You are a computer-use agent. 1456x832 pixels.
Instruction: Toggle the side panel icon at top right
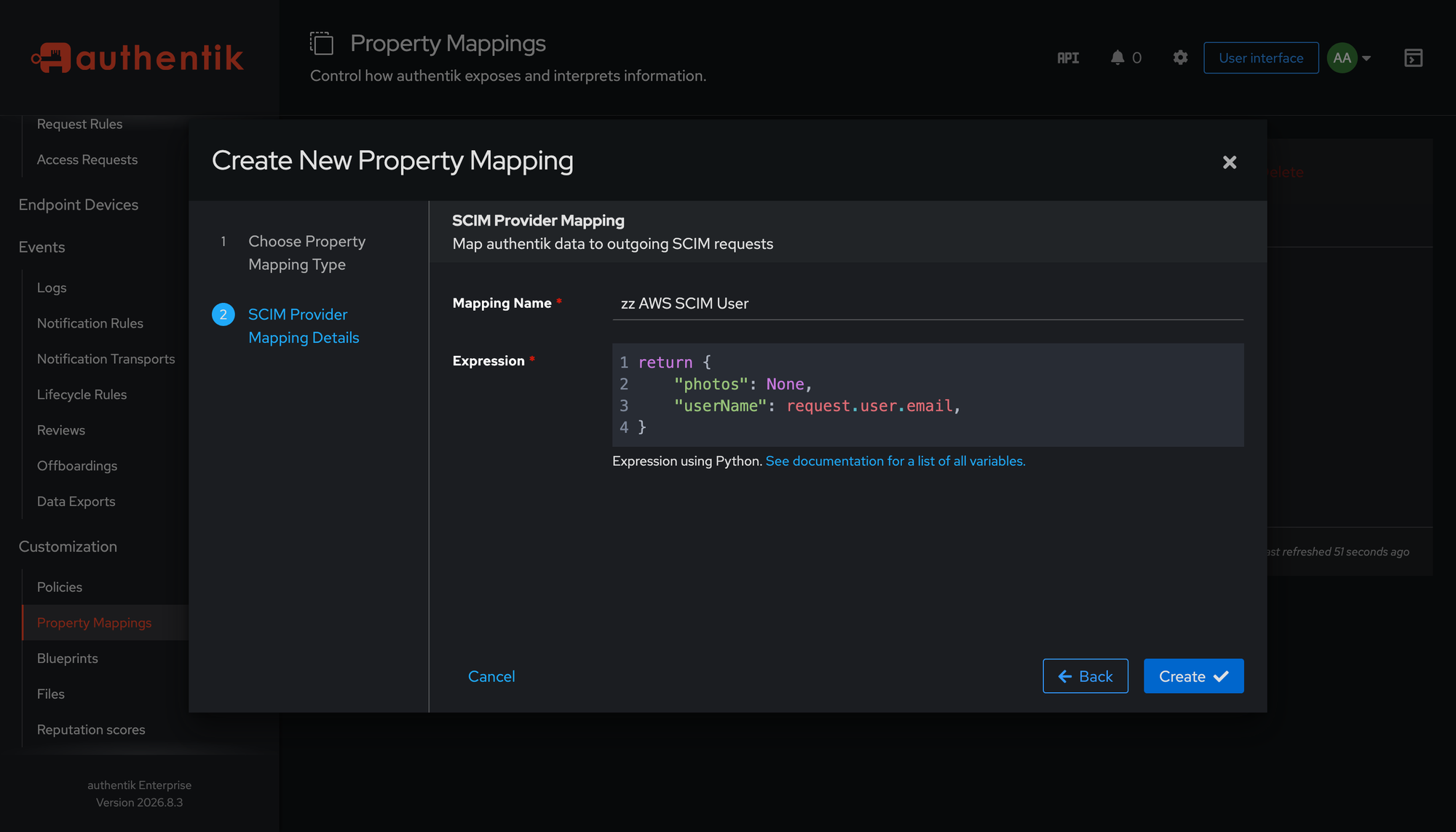click(x=1413, y=58)
